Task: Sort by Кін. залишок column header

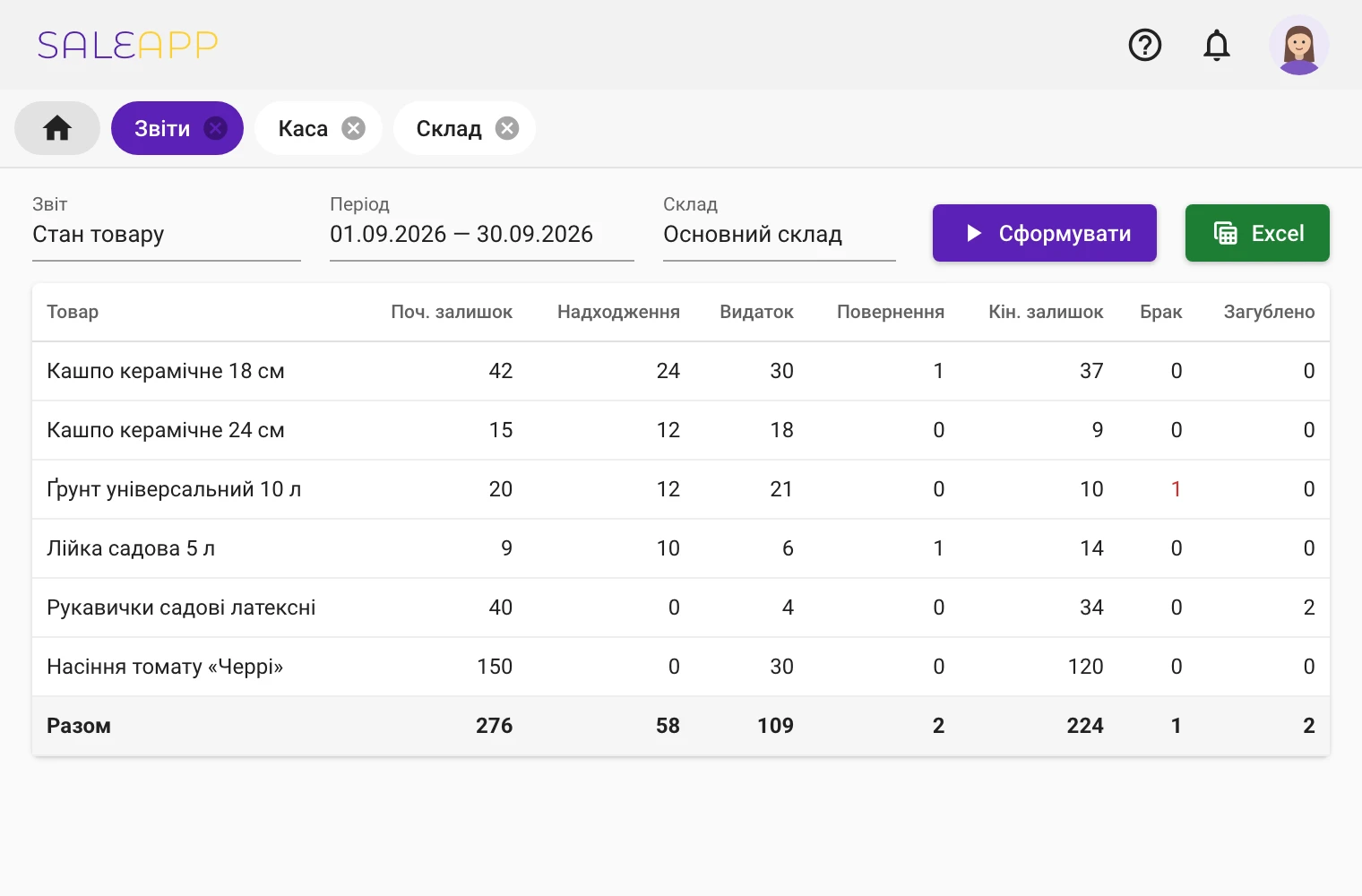Action: pos(1046,312)
